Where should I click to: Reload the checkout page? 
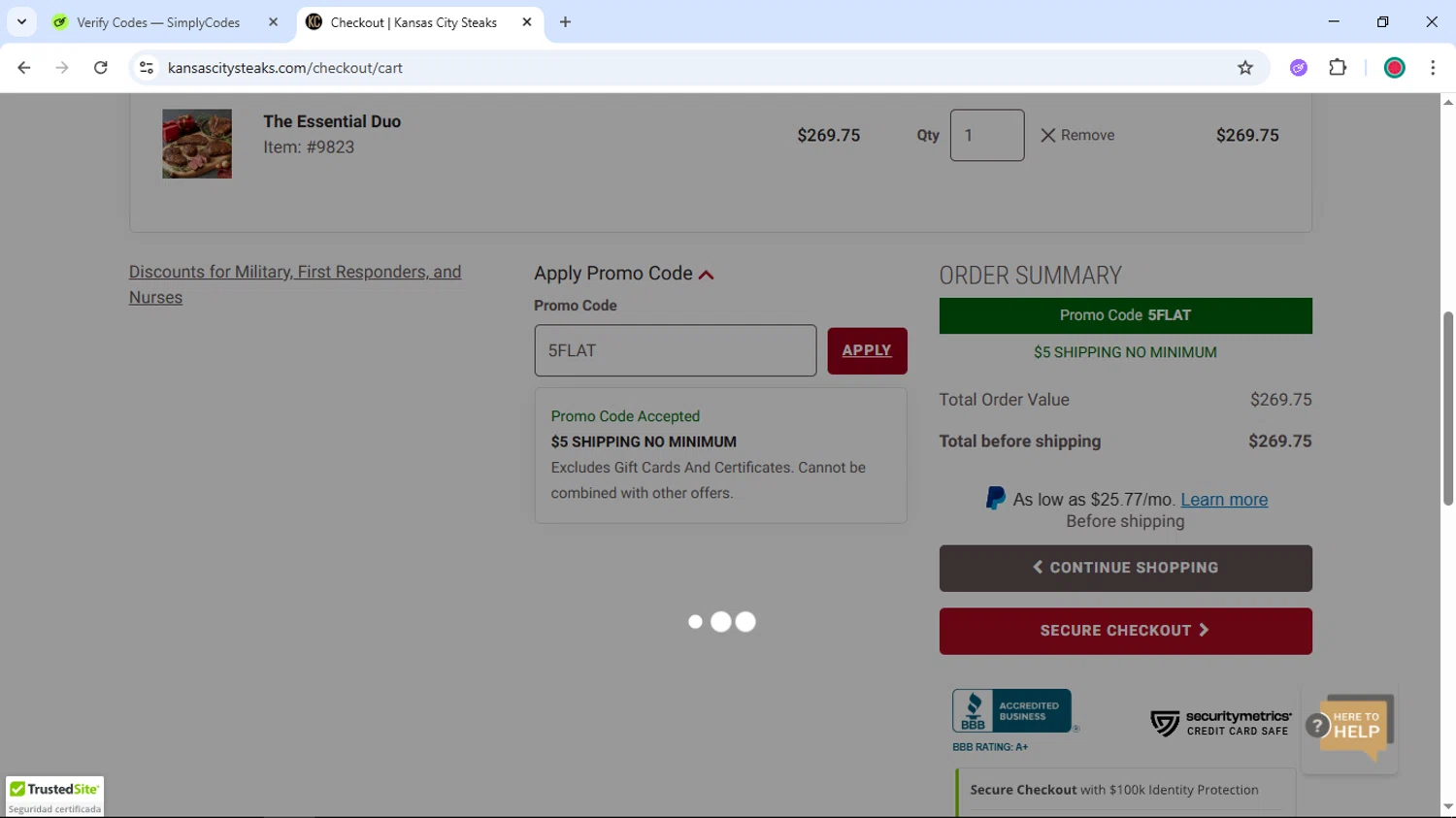pyautogui.click(x=101, y=68)
